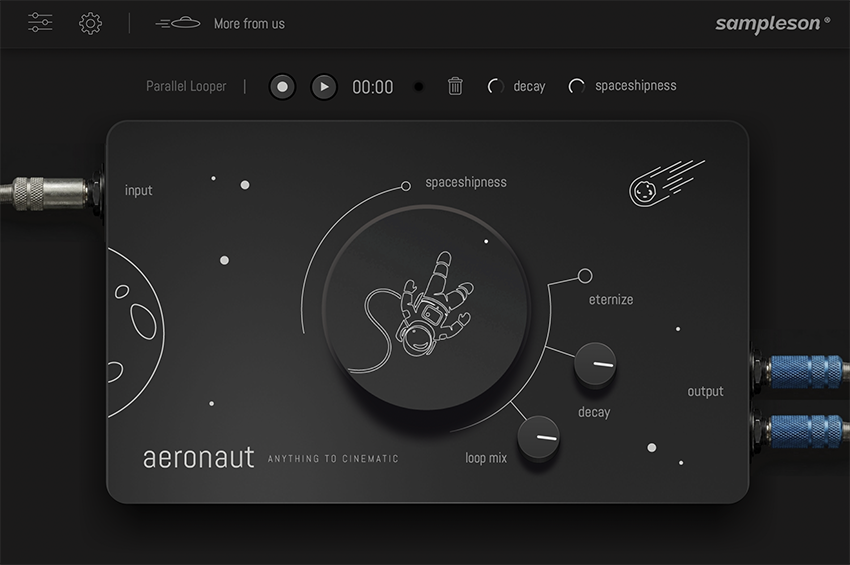Play the recorded loop
Viewport: 850px width, 565px height.
pos(324,87)
